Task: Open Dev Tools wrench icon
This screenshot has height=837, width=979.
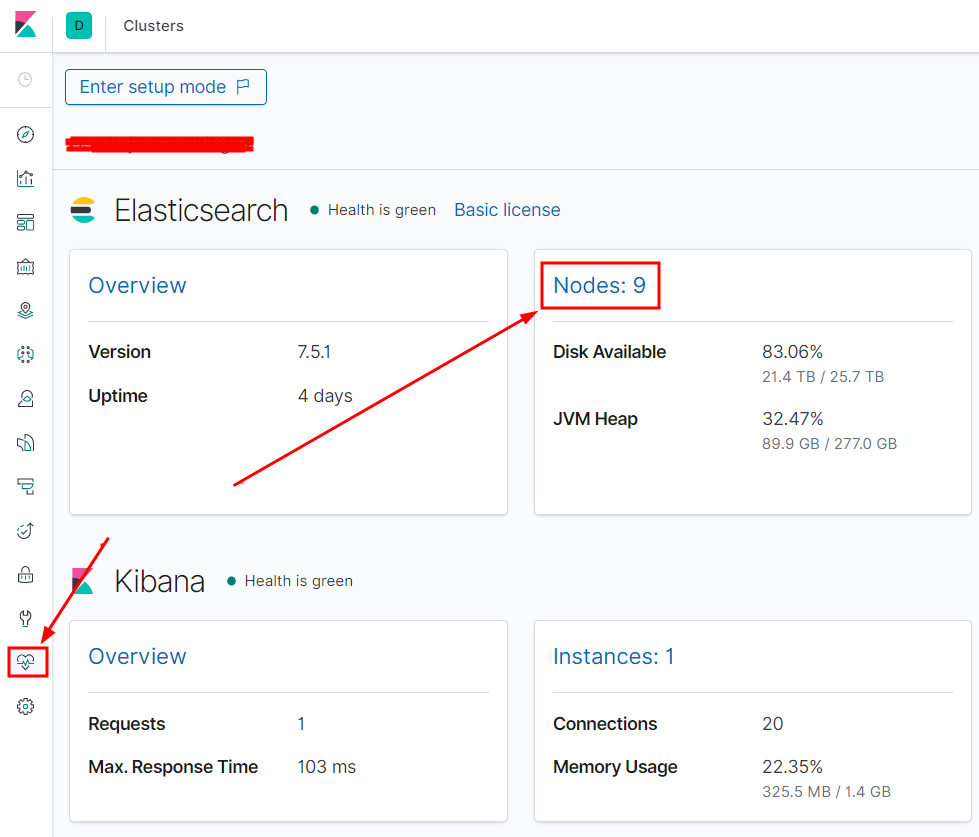Action: (x=25, y=619)
